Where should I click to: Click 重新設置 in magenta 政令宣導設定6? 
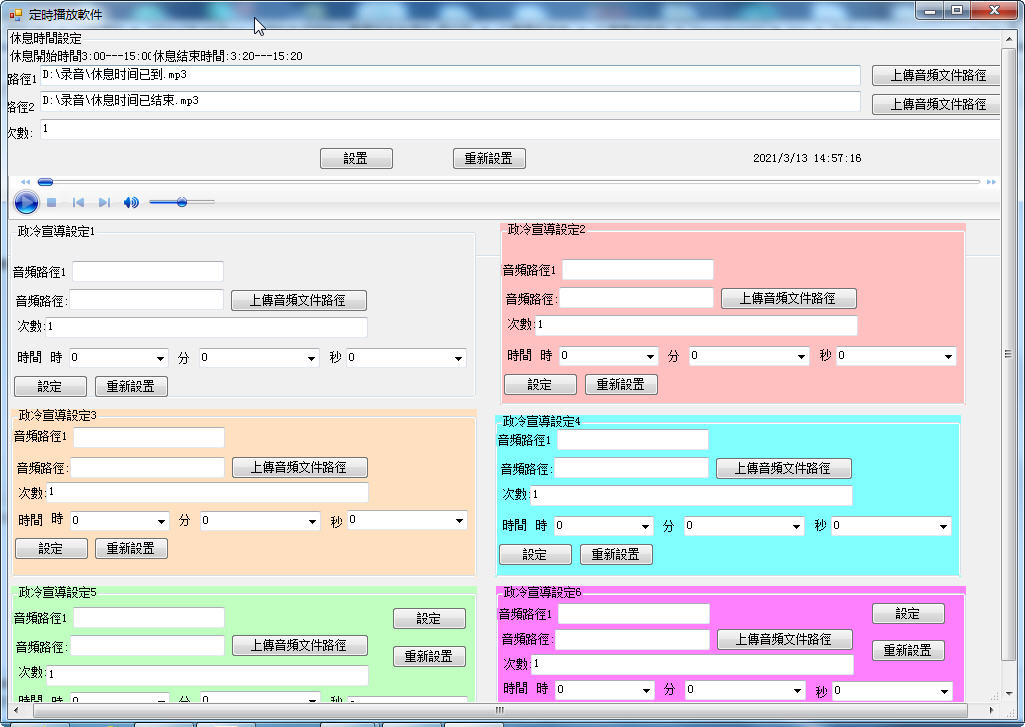[x=909, y=651]
